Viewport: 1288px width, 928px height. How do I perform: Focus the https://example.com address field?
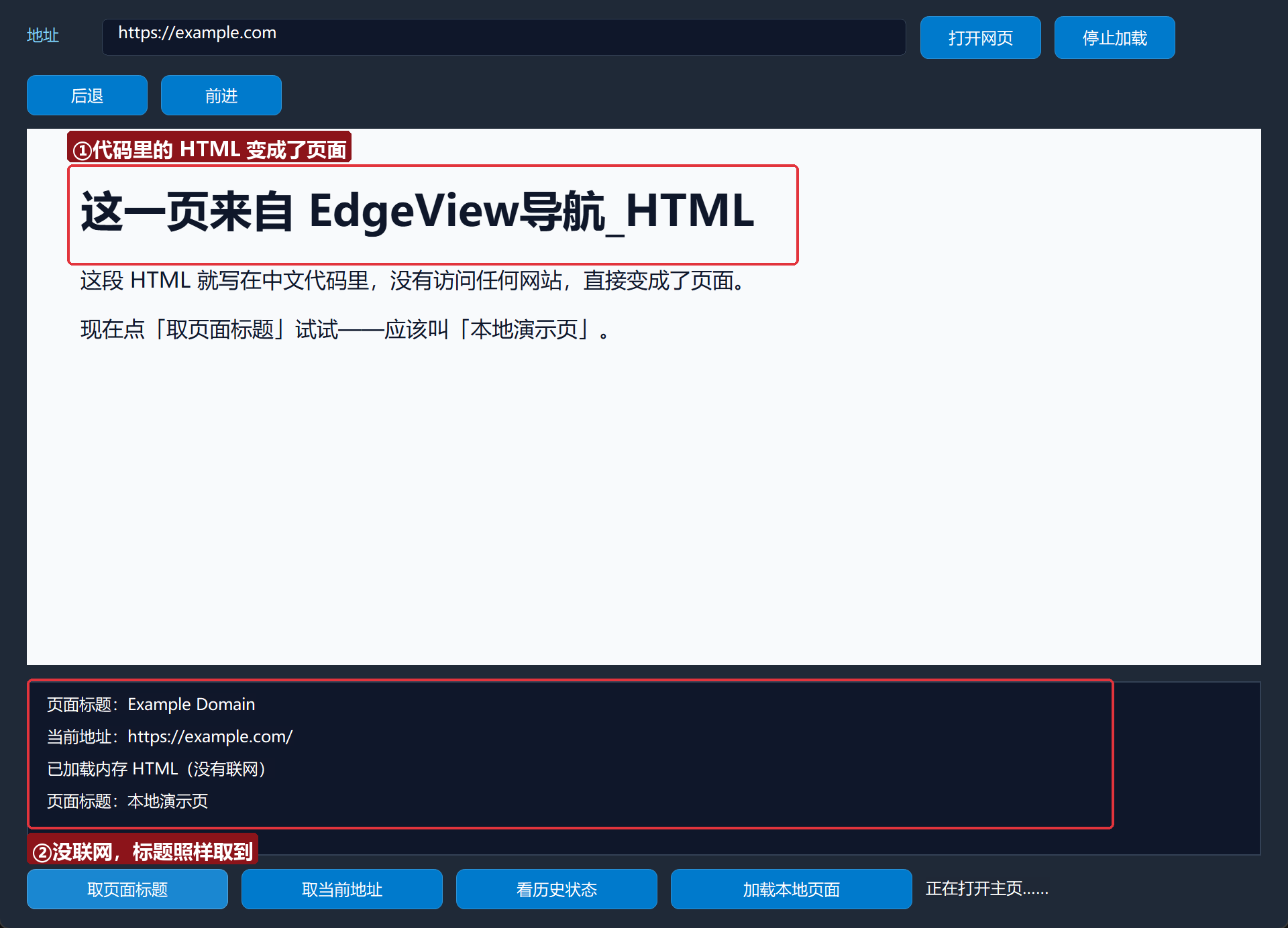pos(504,37)
